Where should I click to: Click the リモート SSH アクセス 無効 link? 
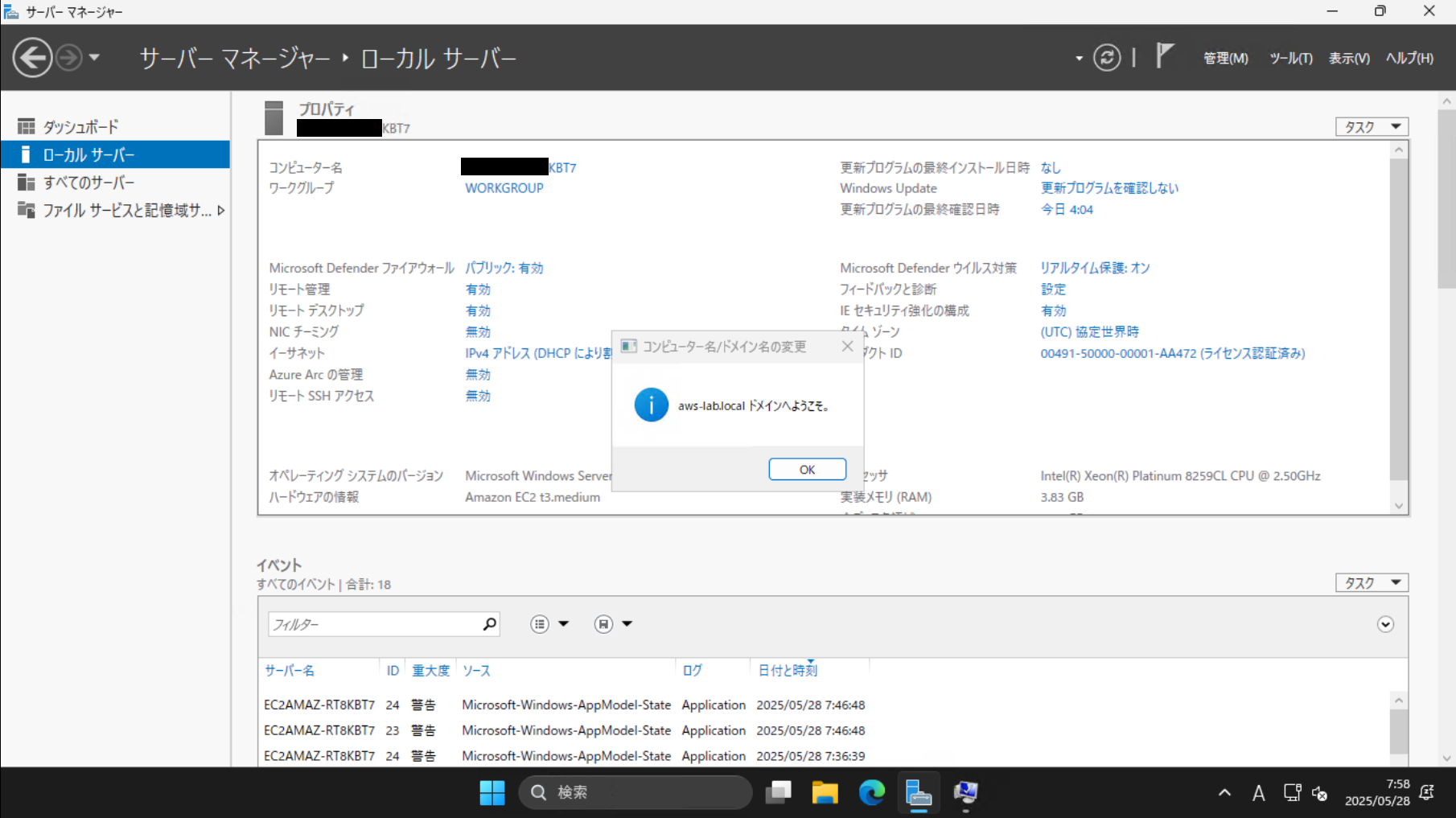478,396
